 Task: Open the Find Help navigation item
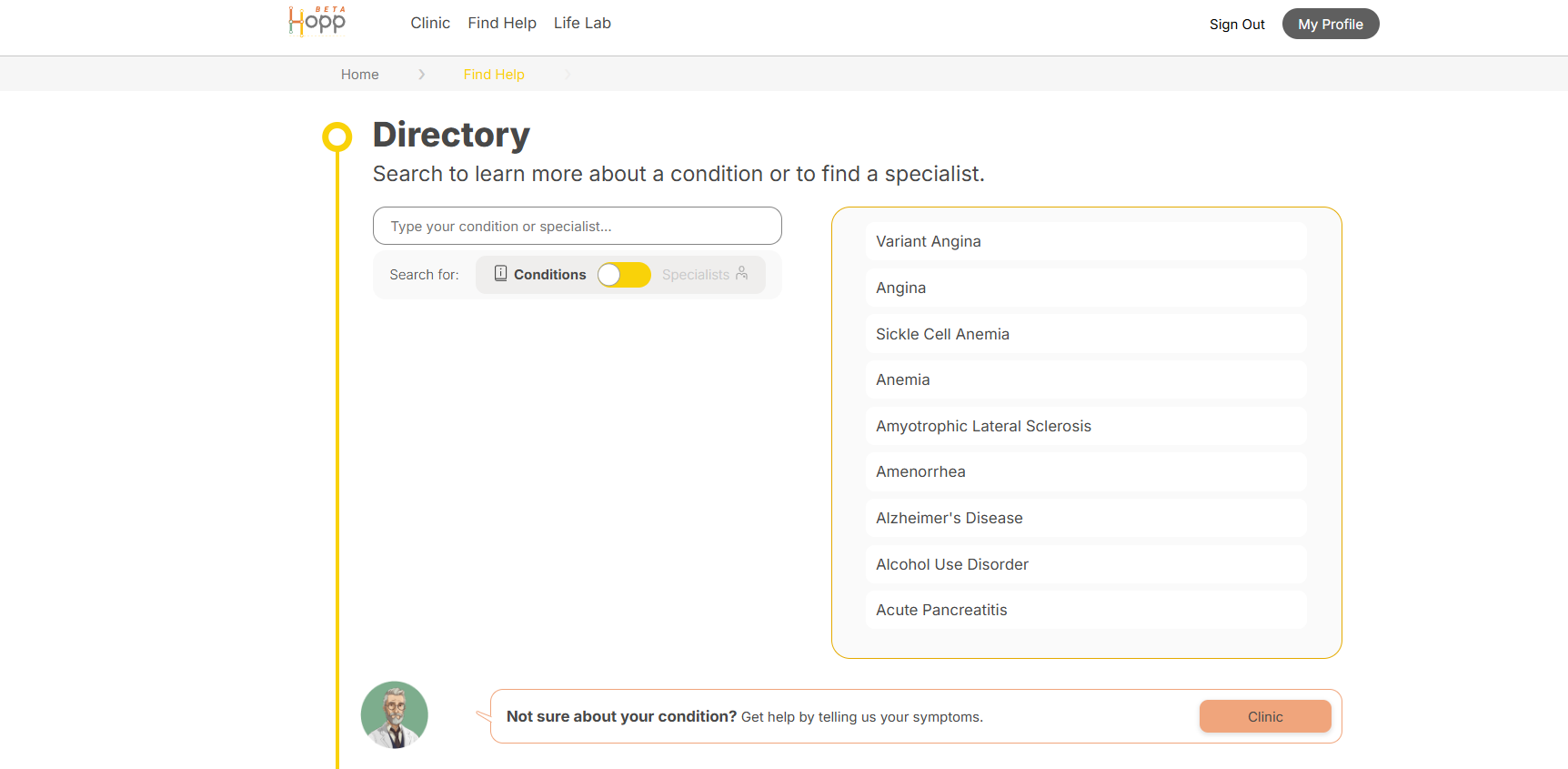[502, 24]
